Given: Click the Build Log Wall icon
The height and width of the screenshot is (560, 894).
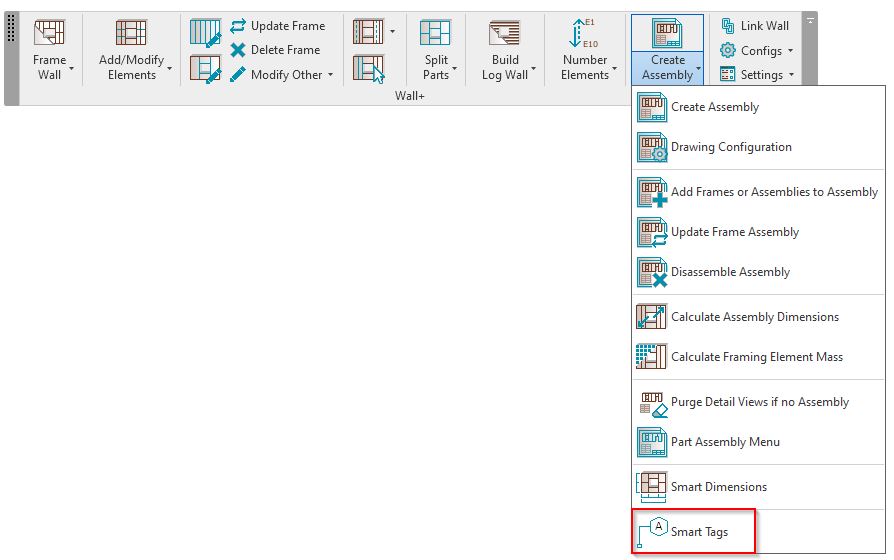Looking at the screenshot, I should (x=505, y=33).
